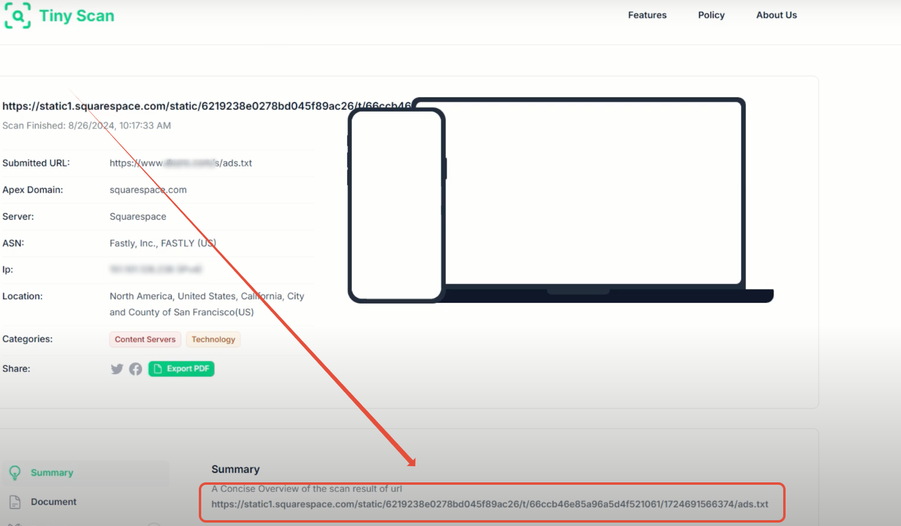
Task: Click the scanned URL in the Summary section
Action: 490,504
